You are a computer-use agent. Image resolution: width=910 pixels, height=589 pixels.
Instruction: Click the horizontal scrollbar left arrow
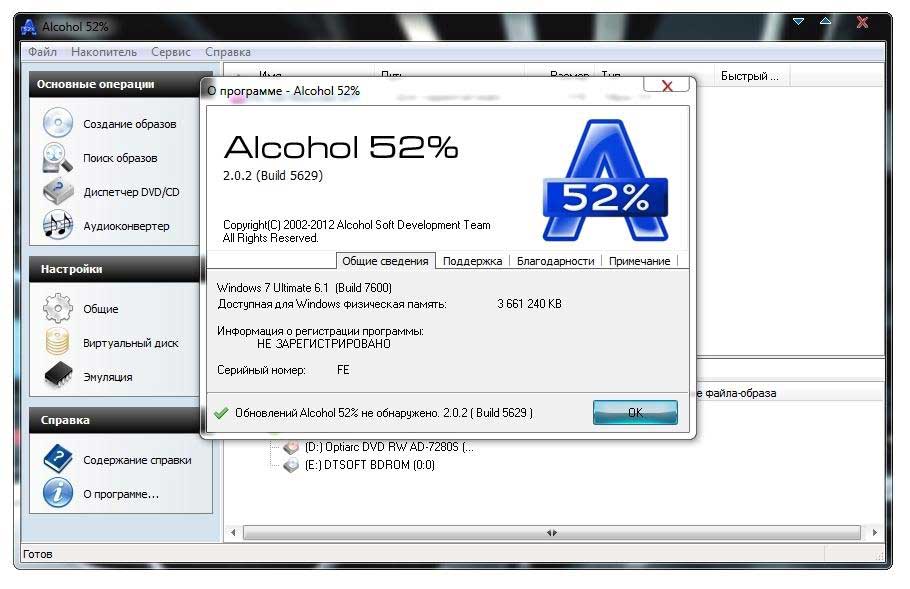tap(233, 533)
